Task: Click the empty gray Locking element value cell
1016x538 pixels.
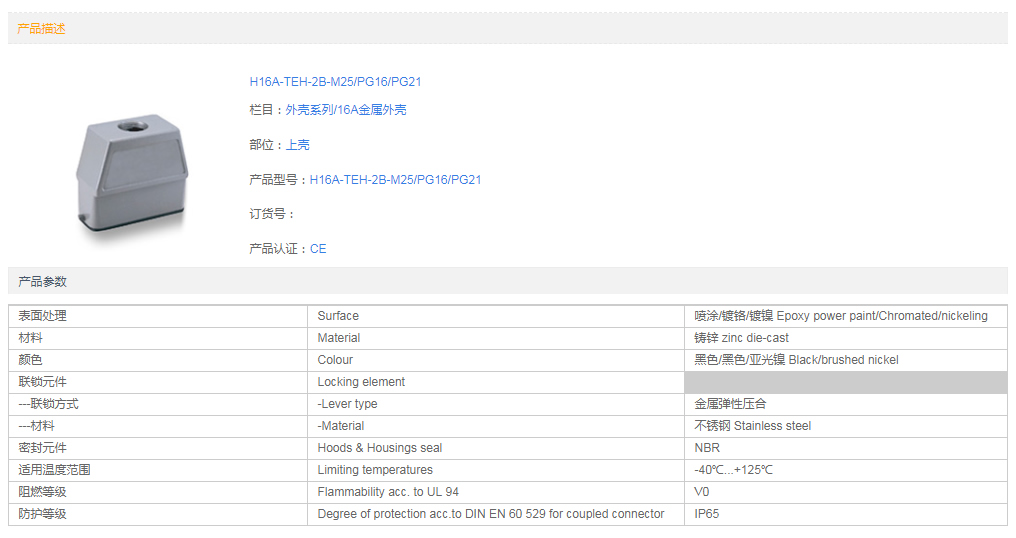Action: pos(845,382)
